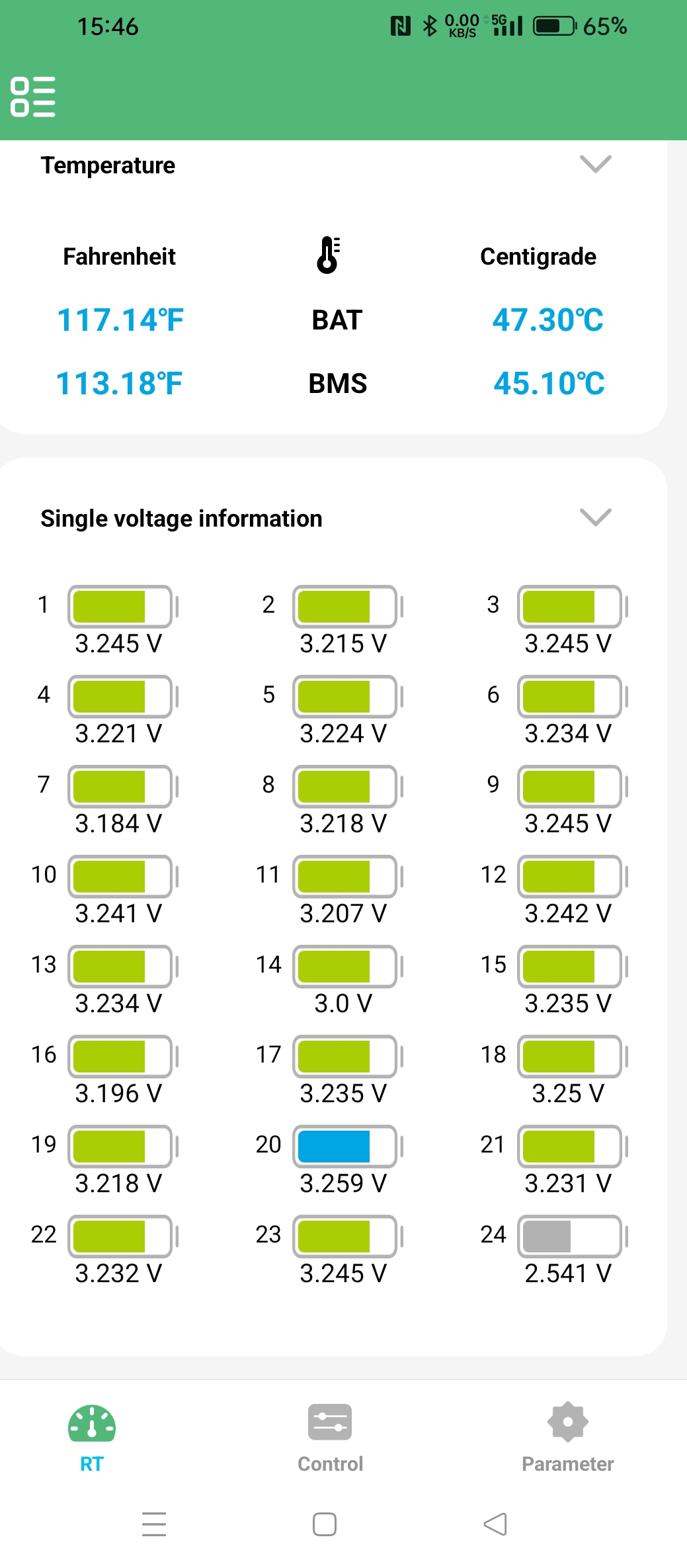Viewport: 687px width, 1568px height.
Task: Open the hamburger list menu icon
Action: pos(32,97)
